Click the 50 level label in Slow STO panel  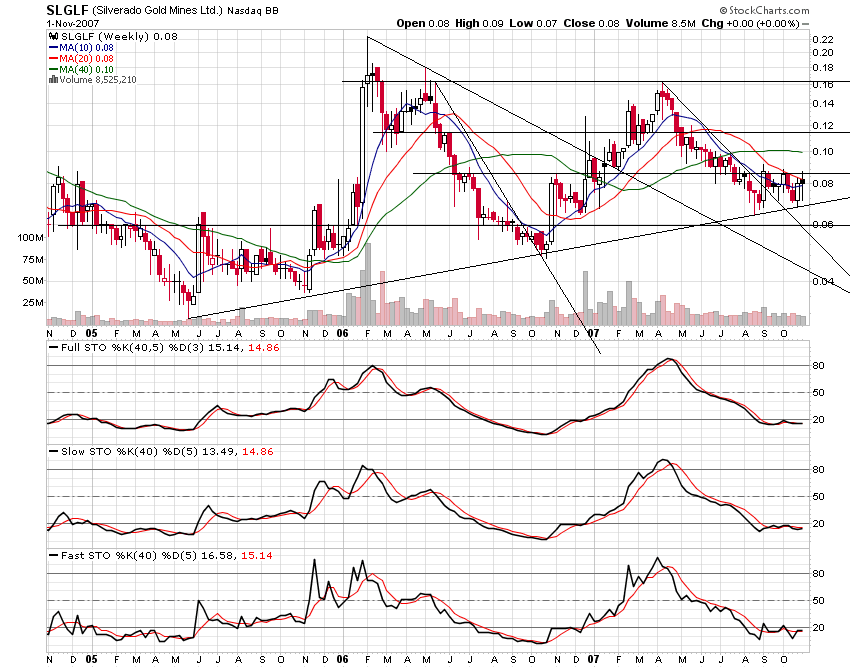tap(818, 497)
